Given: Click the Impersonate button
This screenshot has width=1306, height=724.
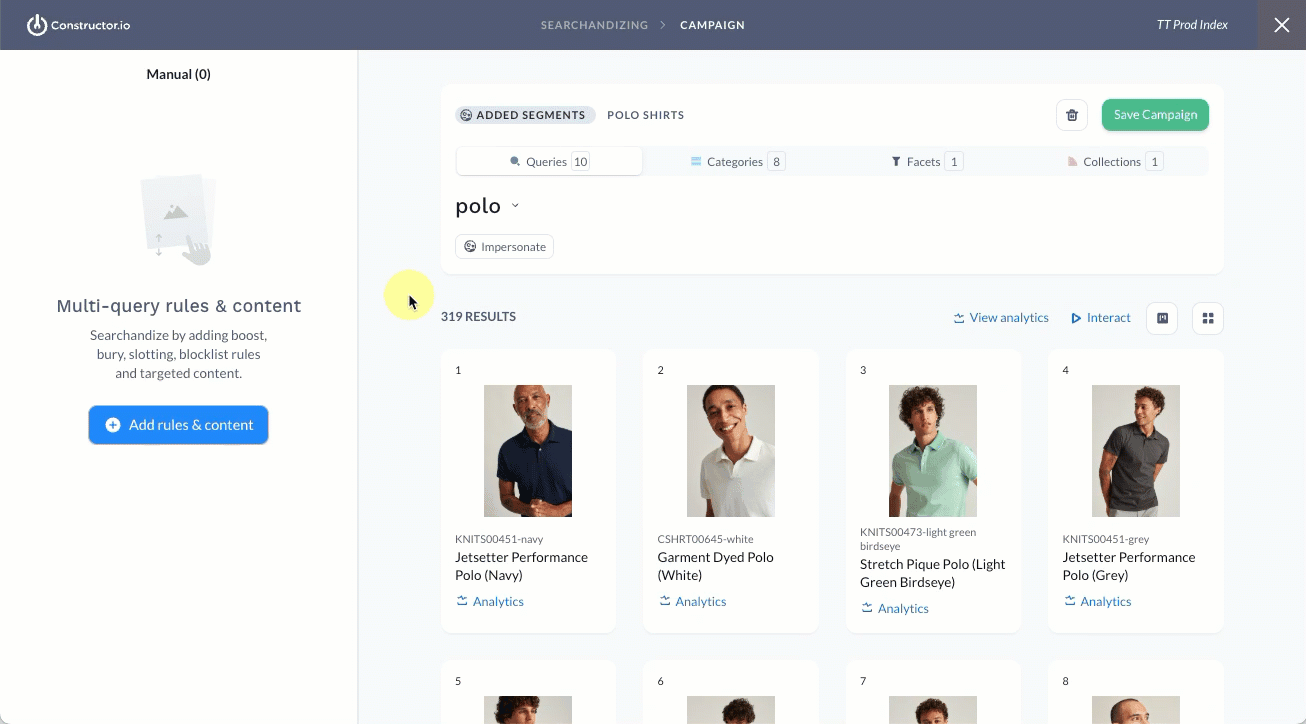Looking at the screenshot, I should [504, 247].
